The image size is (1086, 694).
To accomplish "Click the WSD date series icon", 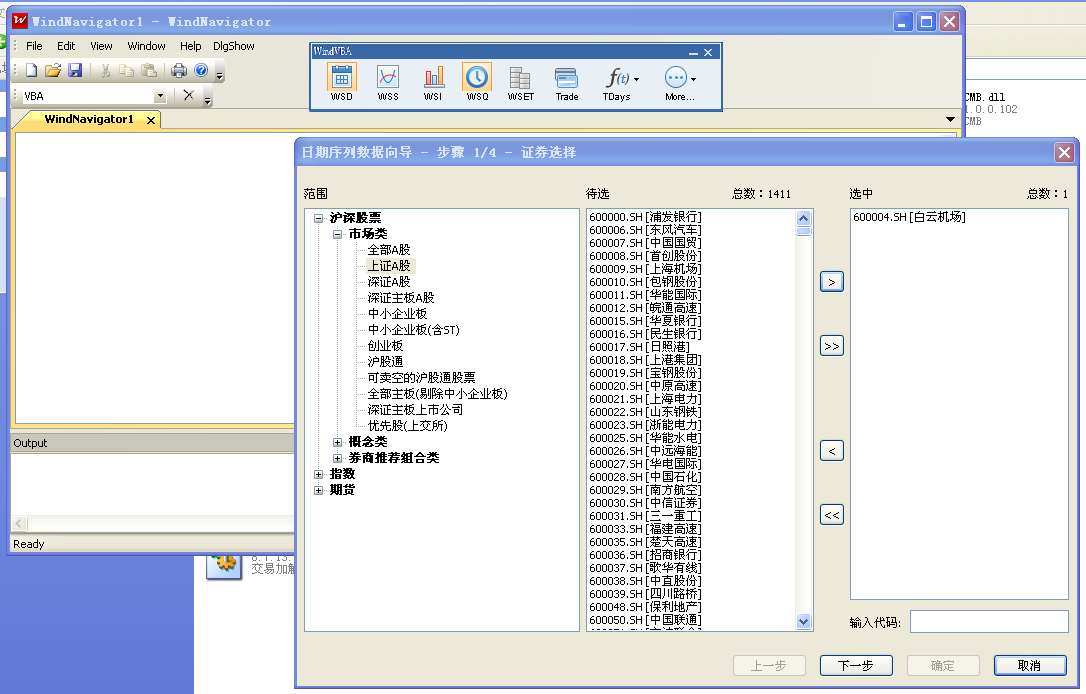I will [x=342, y=78].
